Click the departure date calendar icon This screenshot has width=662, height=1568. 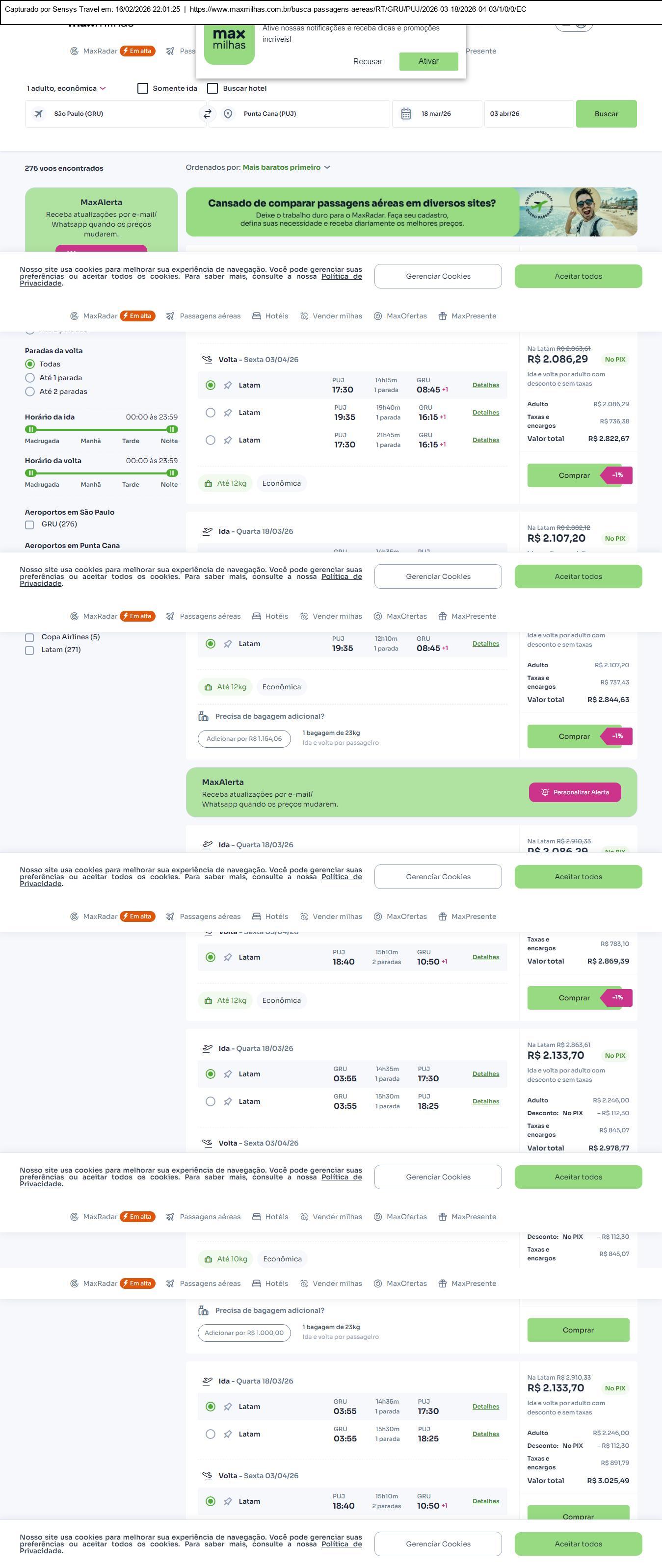406,114
